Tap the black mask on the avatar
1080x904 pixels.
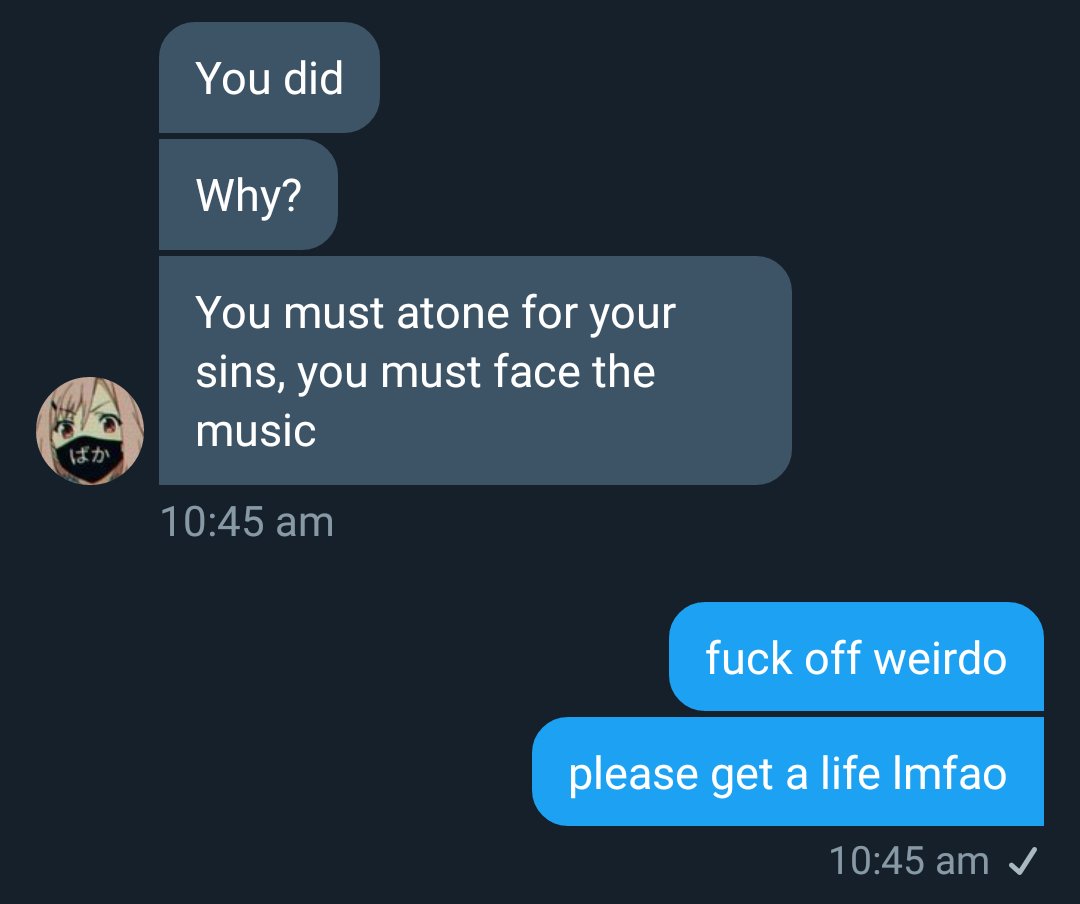(x=90, y=458)
